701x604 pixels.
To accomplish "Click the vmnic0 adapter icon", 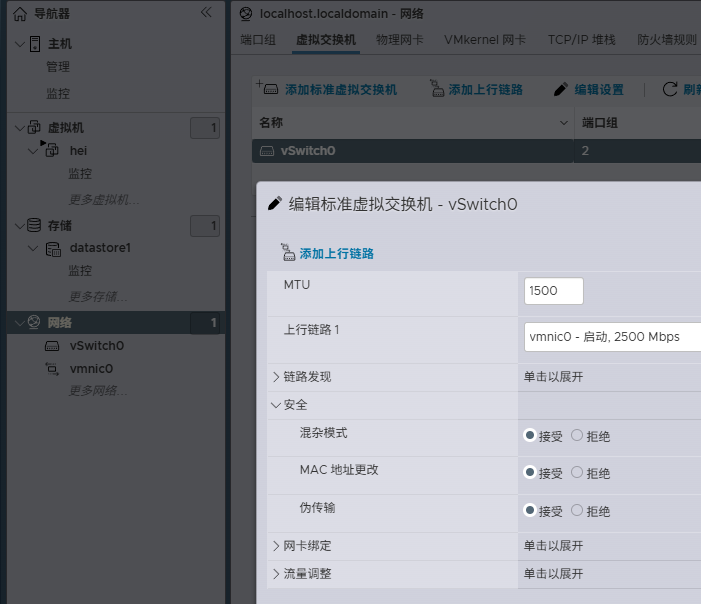I will click(x=53, y=369).
